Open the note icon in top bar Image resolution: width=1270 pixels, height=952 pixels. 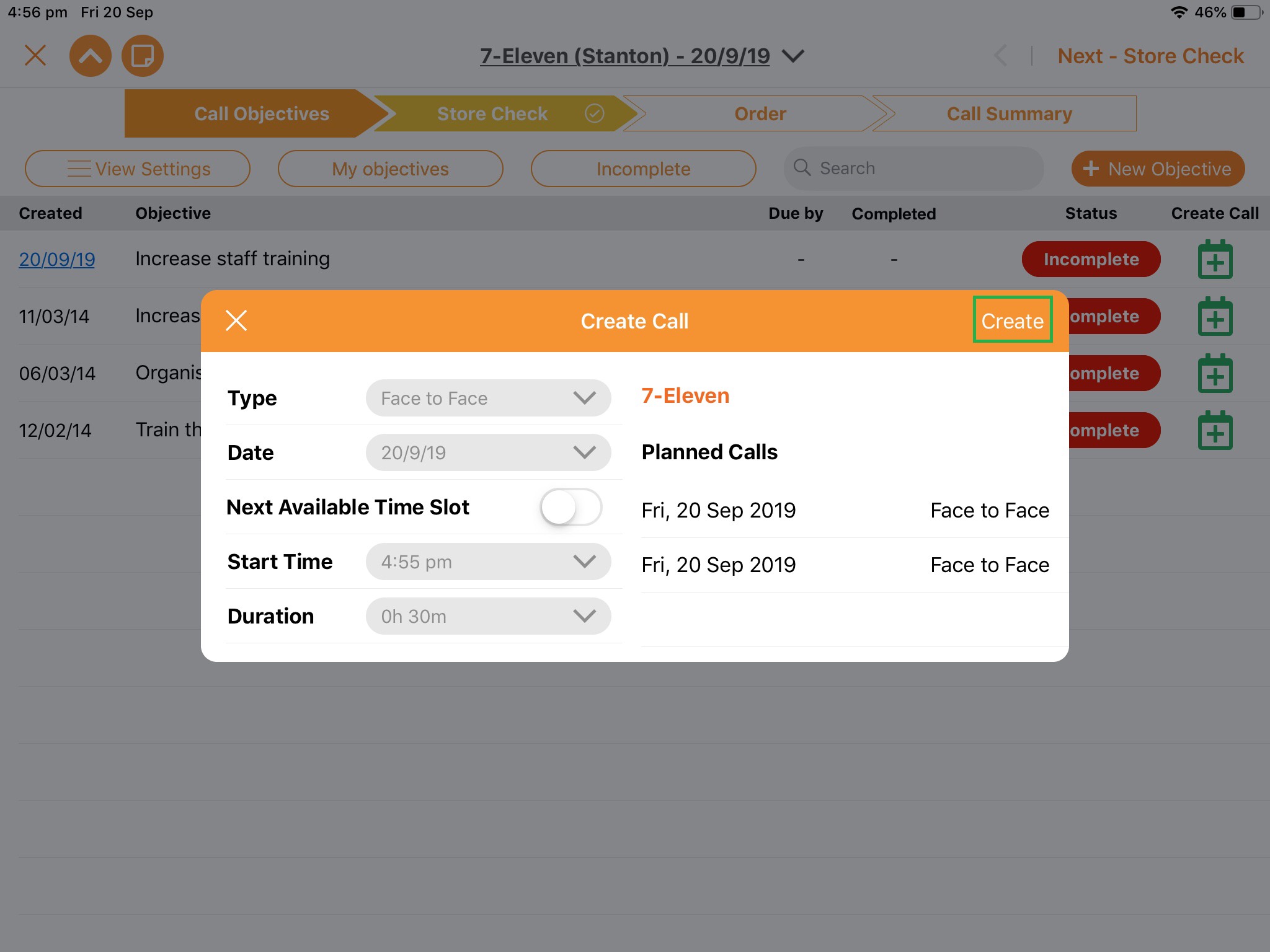(143, 56)
